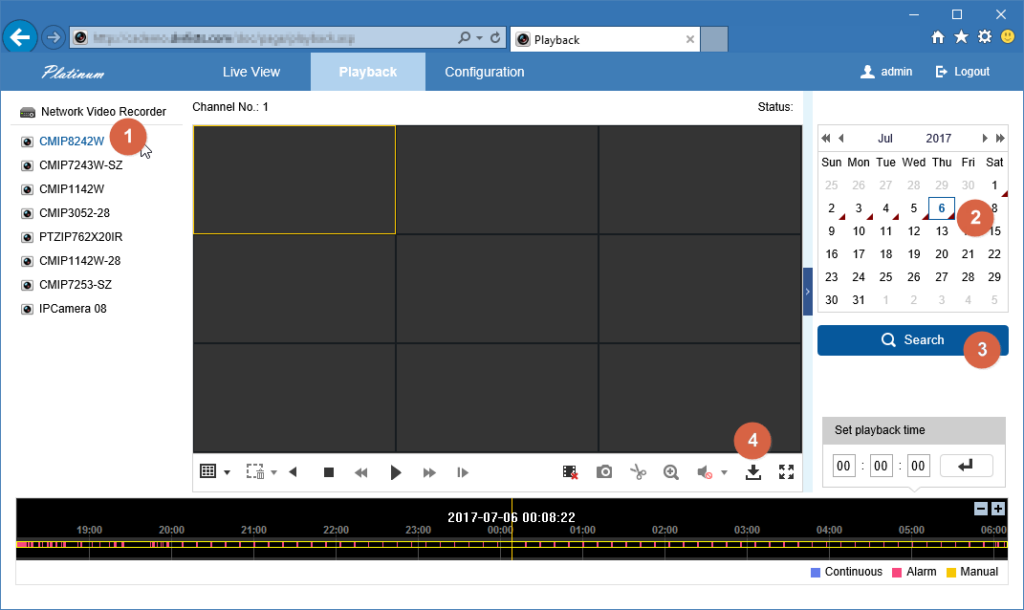Slow down playback speed

360,472
